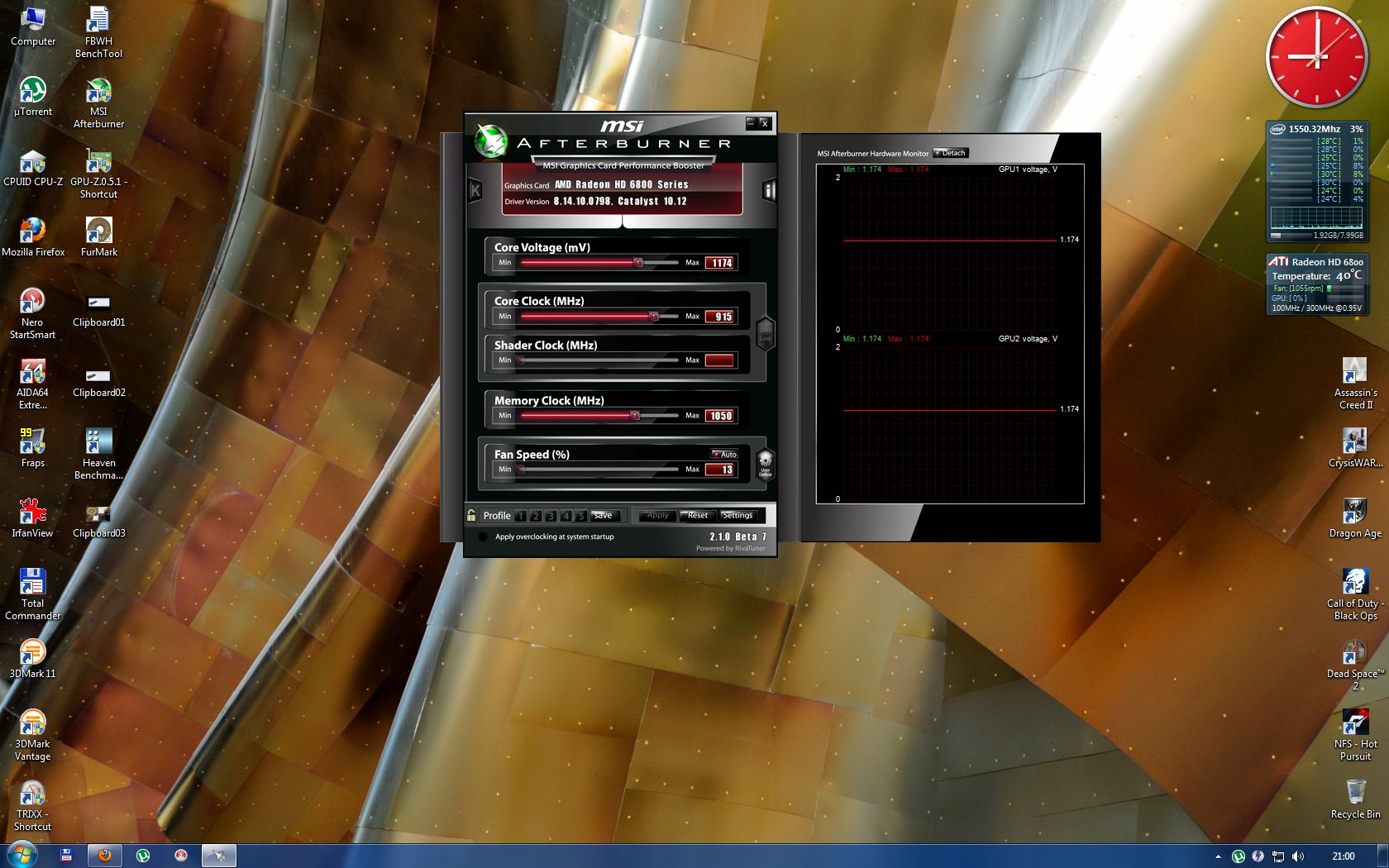The image size is (1389, 868).
Task: Open the Call of Duty Black Ops icon
Action: point(1355,595)
